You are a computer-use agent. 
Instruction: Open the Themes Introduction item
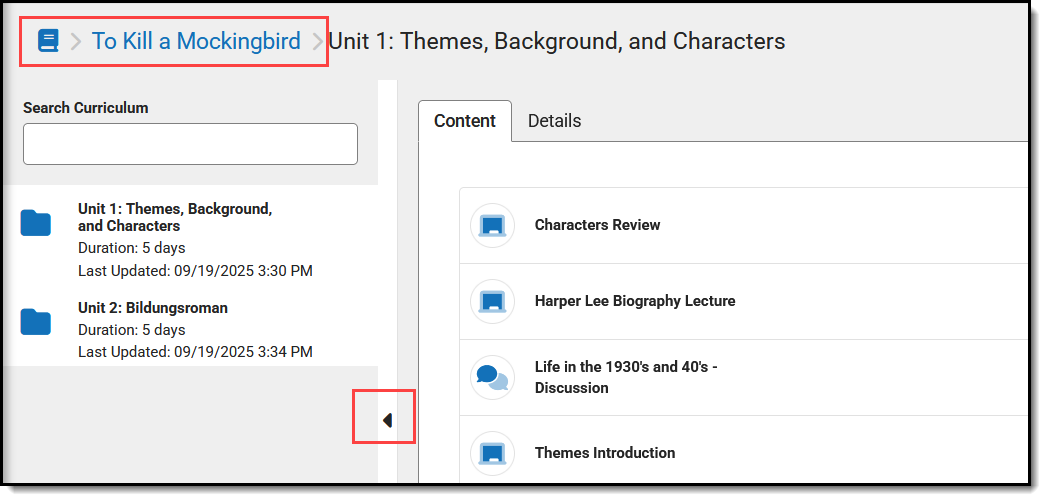tap(605, 453)
